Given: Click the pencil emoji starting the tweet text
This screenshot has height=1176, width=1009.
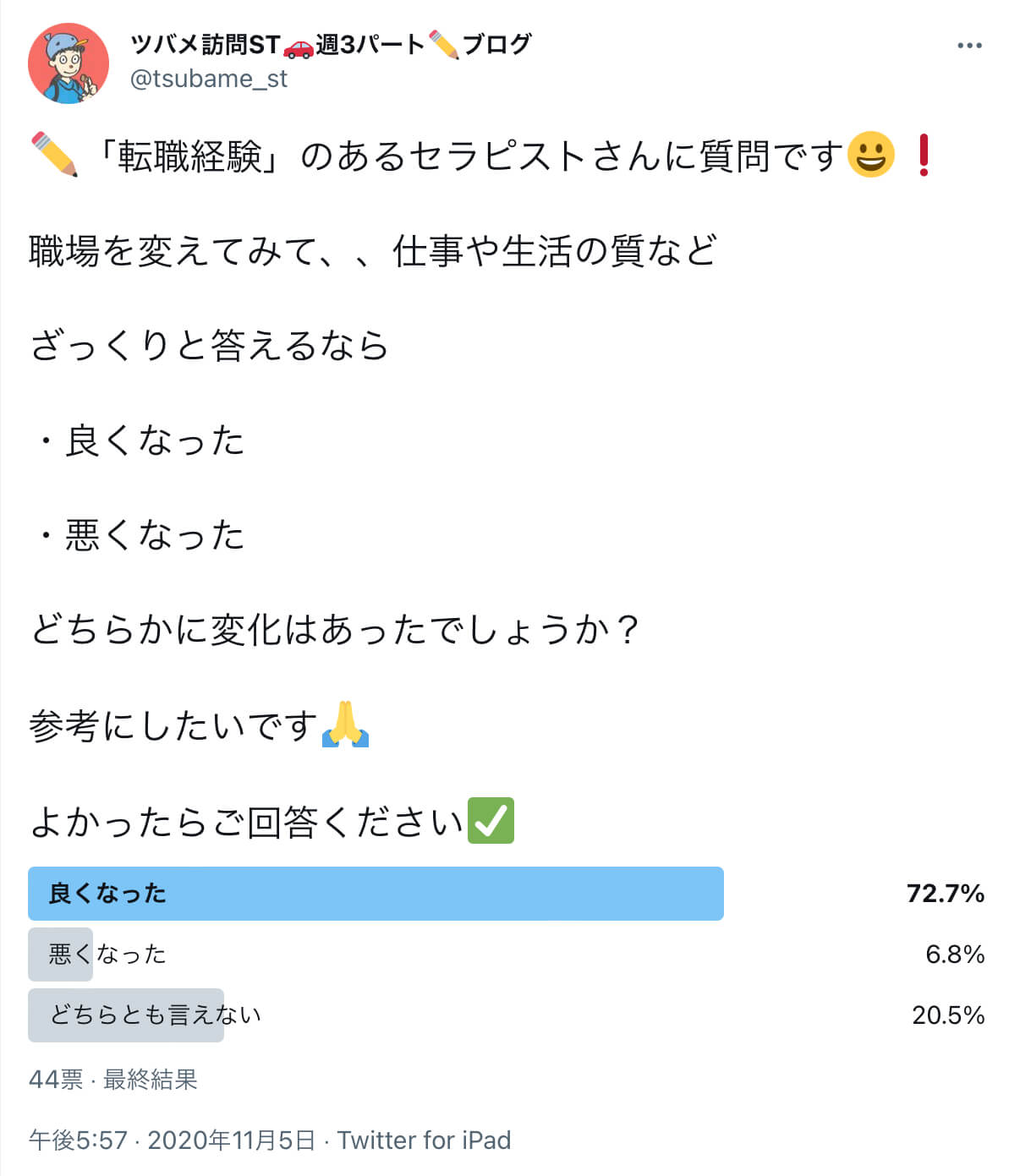Looking at the screenshot, I should click(54, 155).
